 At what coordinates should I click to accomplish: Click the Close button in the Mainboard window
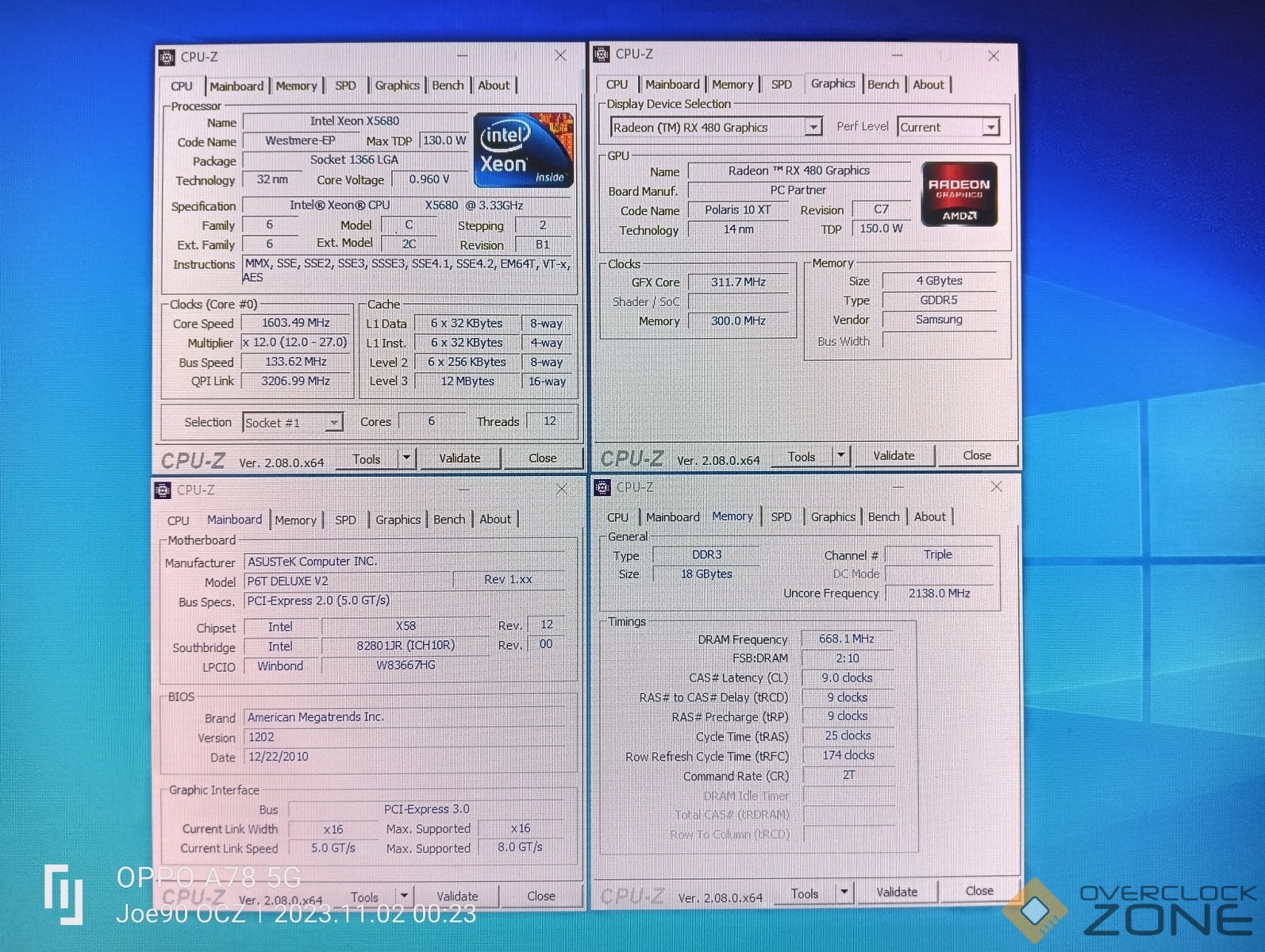[540, 896]
